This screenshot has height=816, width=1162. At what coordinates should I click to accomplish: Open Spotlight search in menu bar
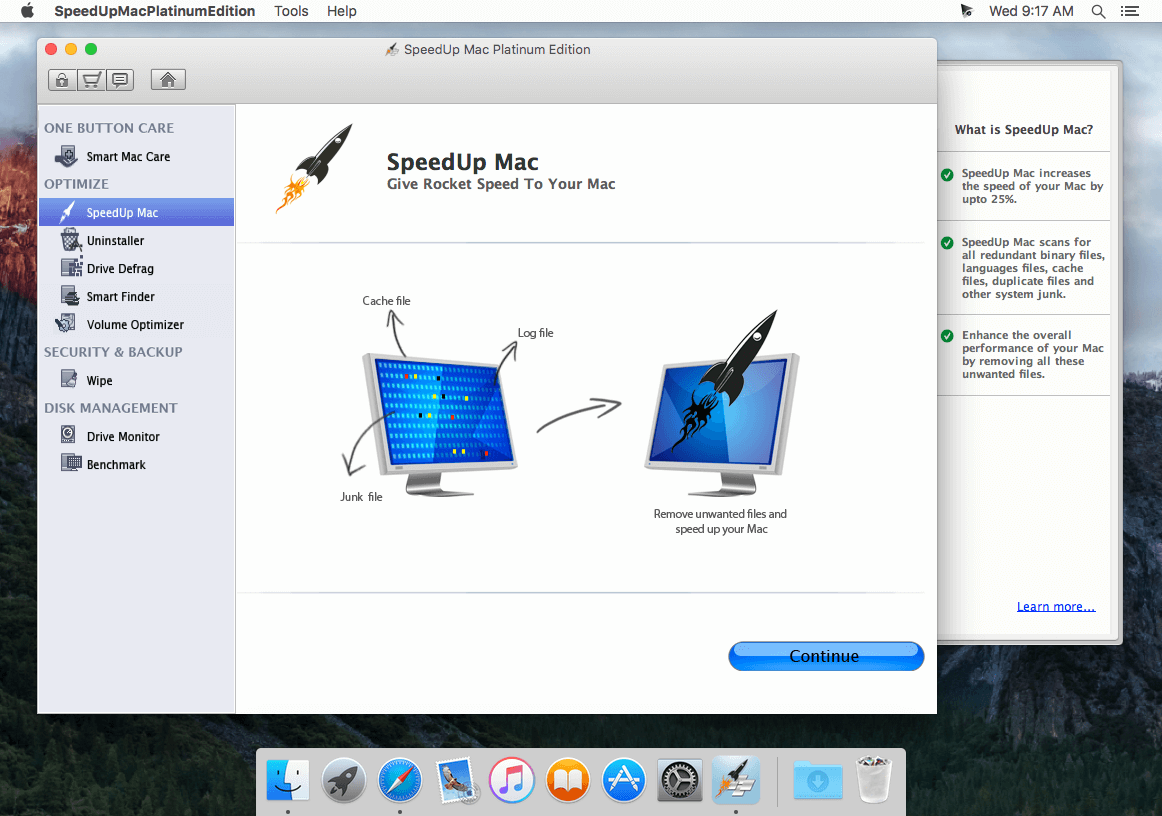pyautogui.click(x=1098, y=11)
